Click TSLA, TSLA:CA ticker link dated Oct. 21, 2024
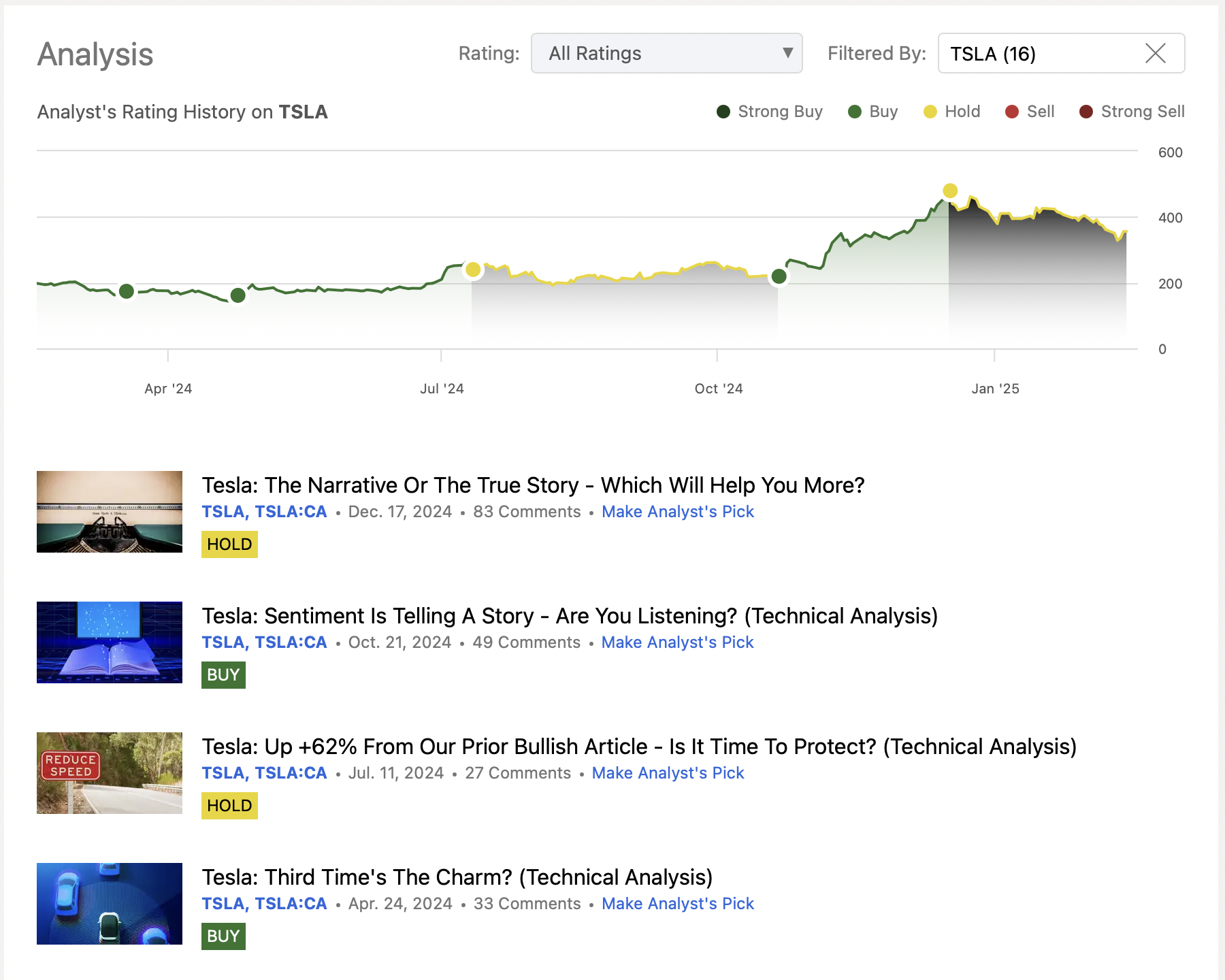The height and width of the screenshot is (980, 1225). coord(264,642)
